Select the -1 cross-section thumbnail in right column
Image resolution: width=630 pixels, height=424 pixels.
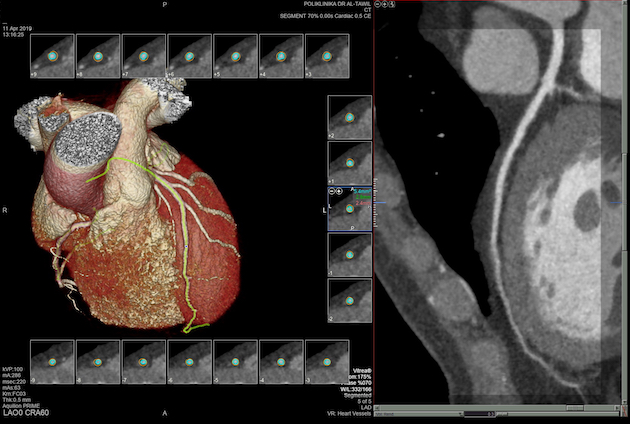tap(350, 255)
